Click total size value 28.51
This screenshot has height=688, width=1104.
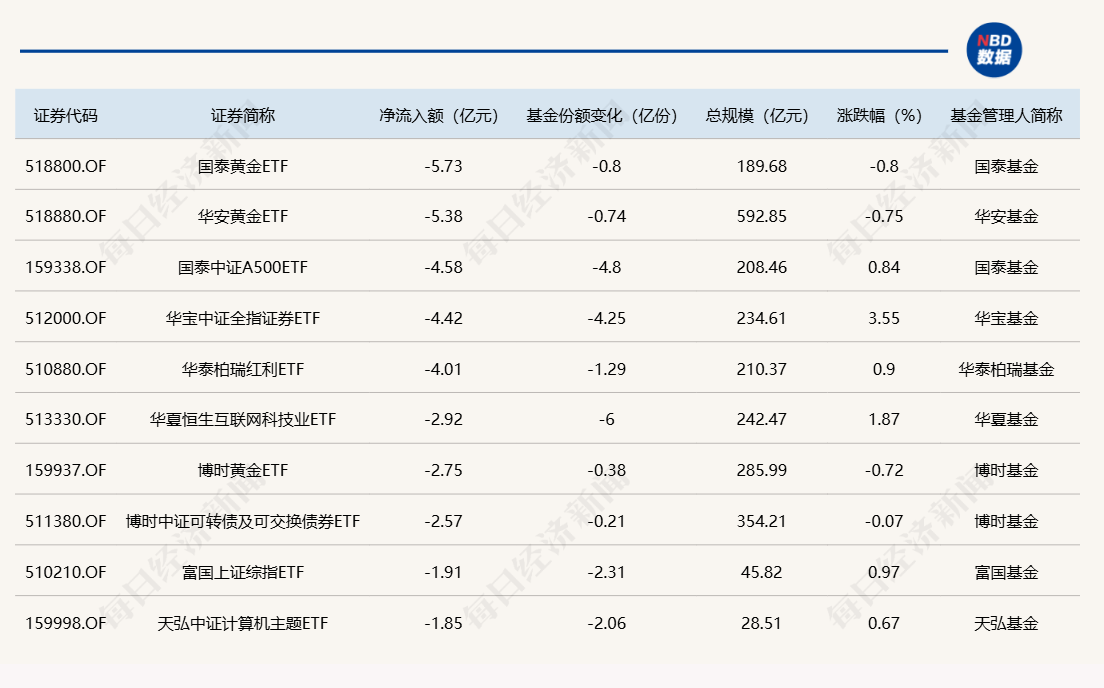pos(762,623)
